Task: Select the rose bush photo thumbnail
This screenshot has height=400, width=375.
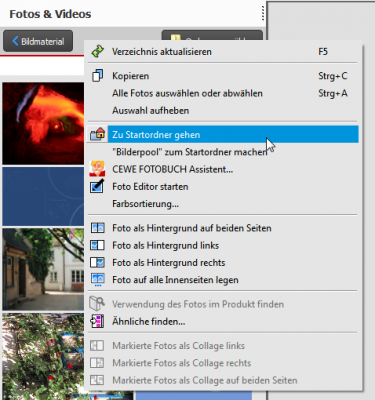Action: (x=43, y=356)
